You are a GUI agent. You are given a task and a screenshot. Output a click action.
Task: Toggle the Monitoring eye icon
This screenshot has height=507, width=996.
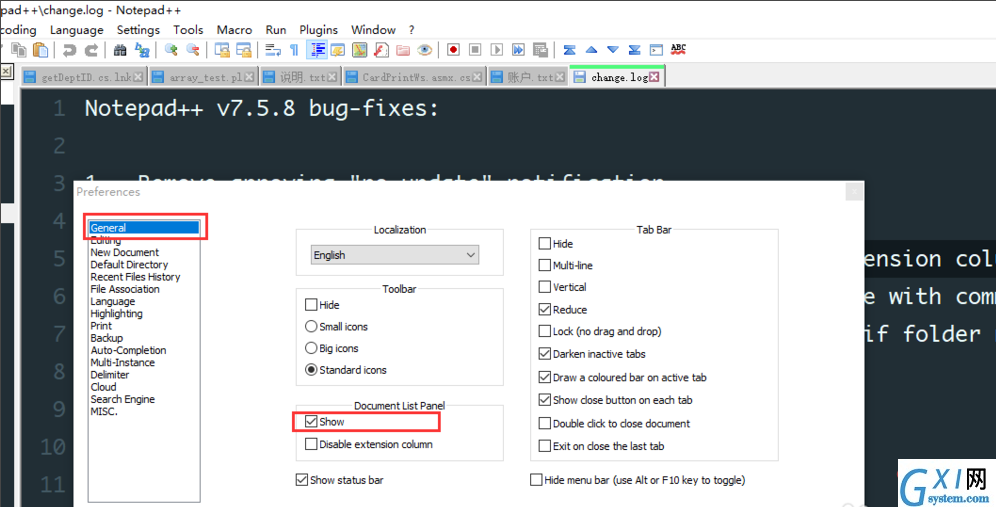tap(425, 50)
